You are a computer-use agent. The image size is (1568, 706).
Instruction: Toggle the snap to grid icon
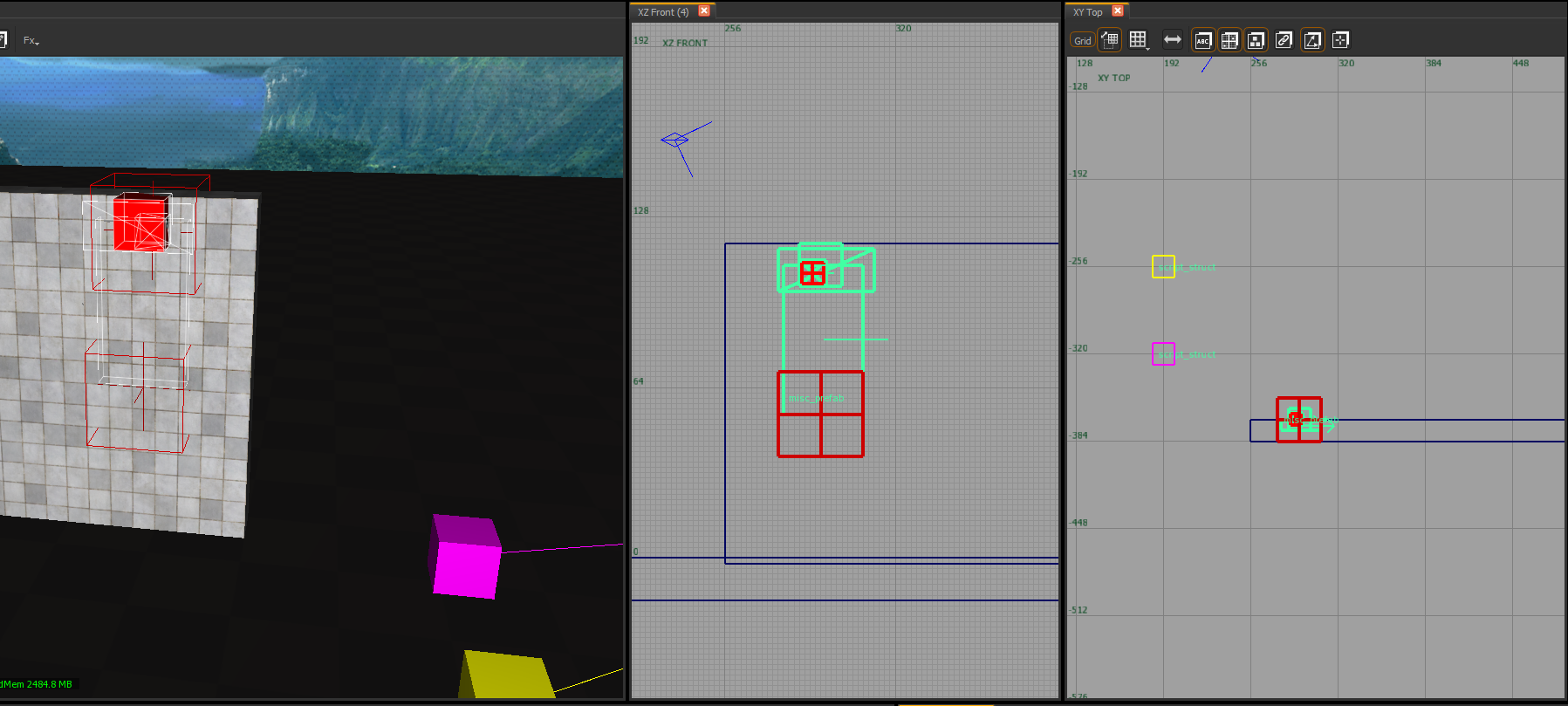pyautogui.click(x=1110, y=39)
